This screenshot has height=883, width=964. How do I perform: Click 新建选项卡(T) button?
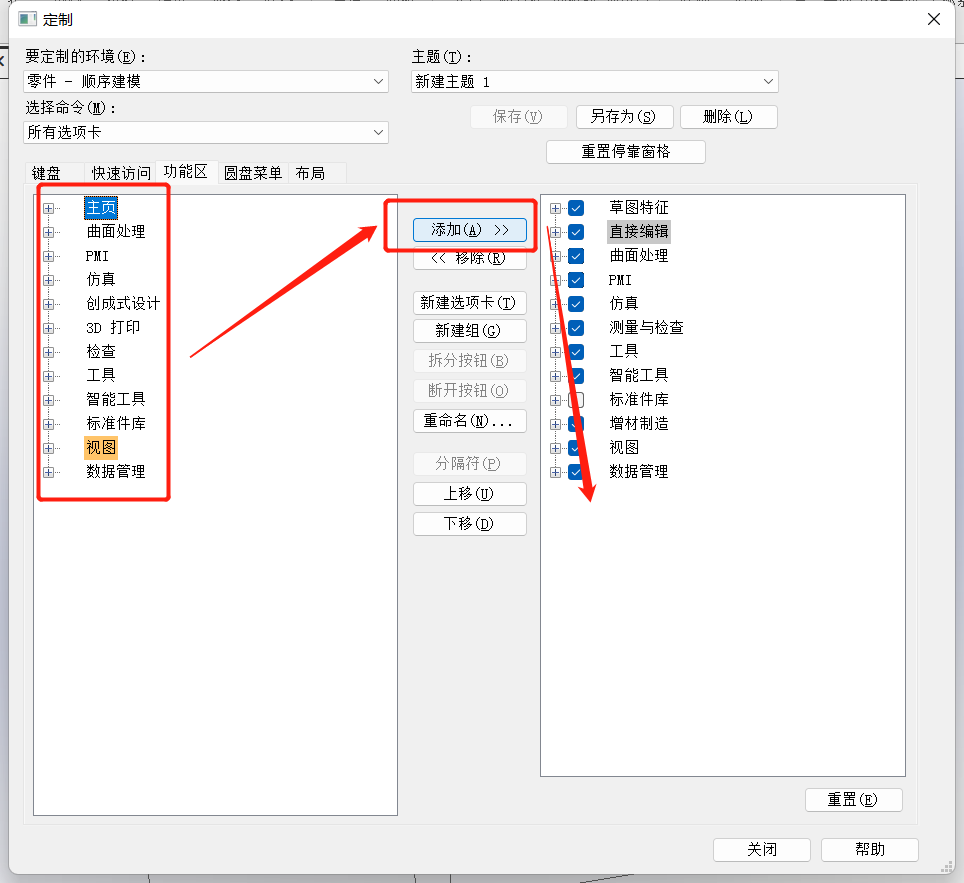click(x=470, y=303)
